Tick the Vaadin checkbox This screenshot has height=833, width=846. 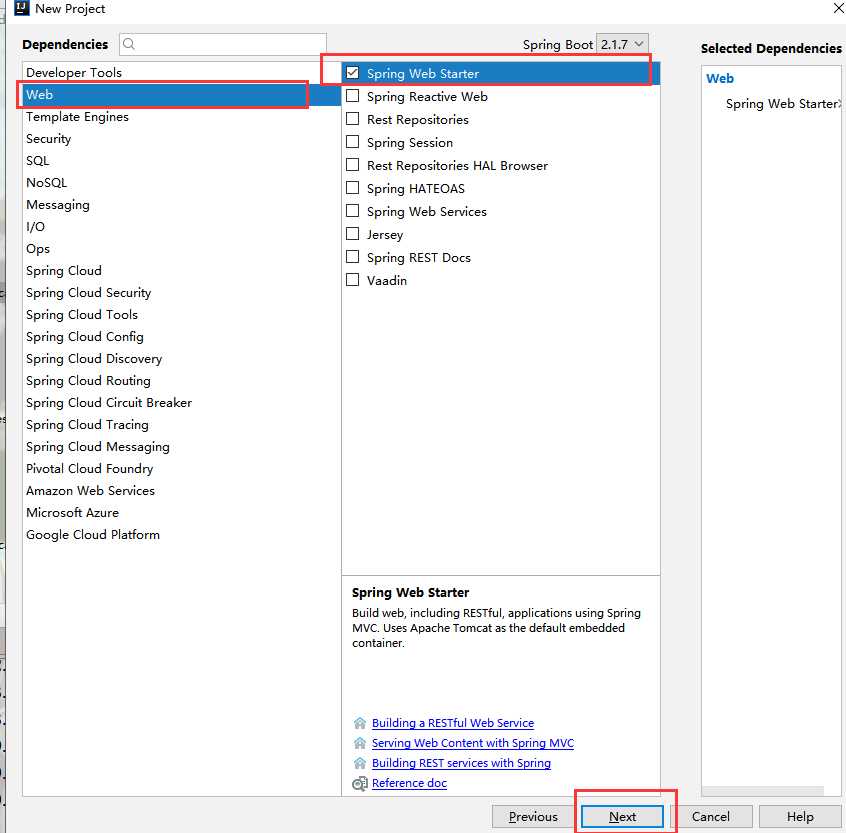352,280
